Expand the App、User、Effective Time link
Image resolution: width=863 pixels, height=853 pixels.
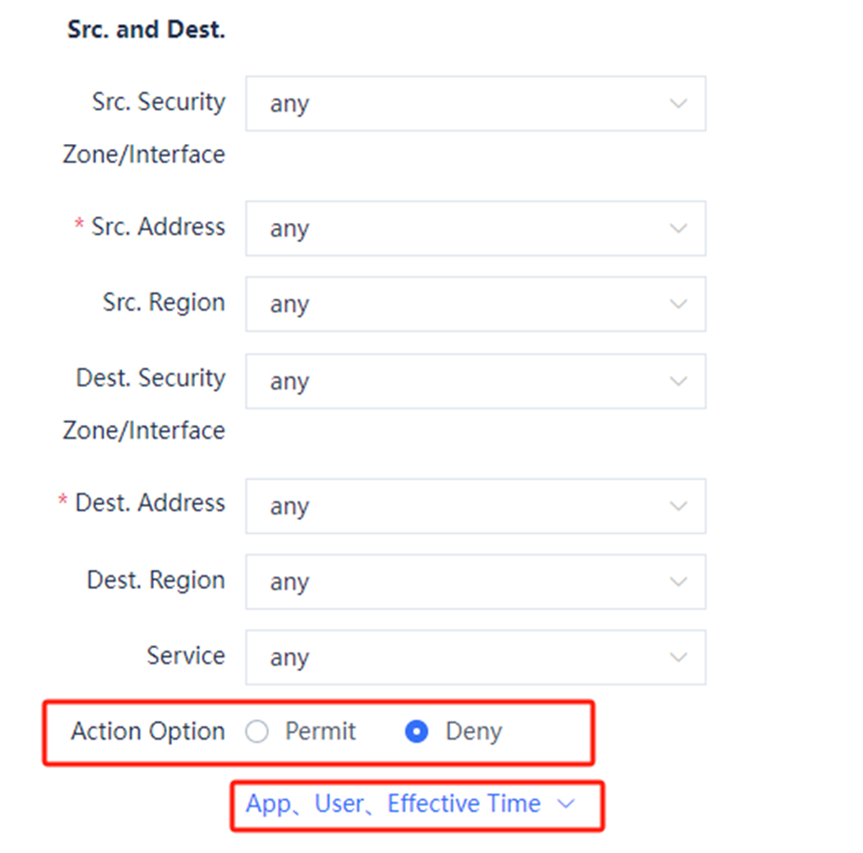click(x=393, y=805)
